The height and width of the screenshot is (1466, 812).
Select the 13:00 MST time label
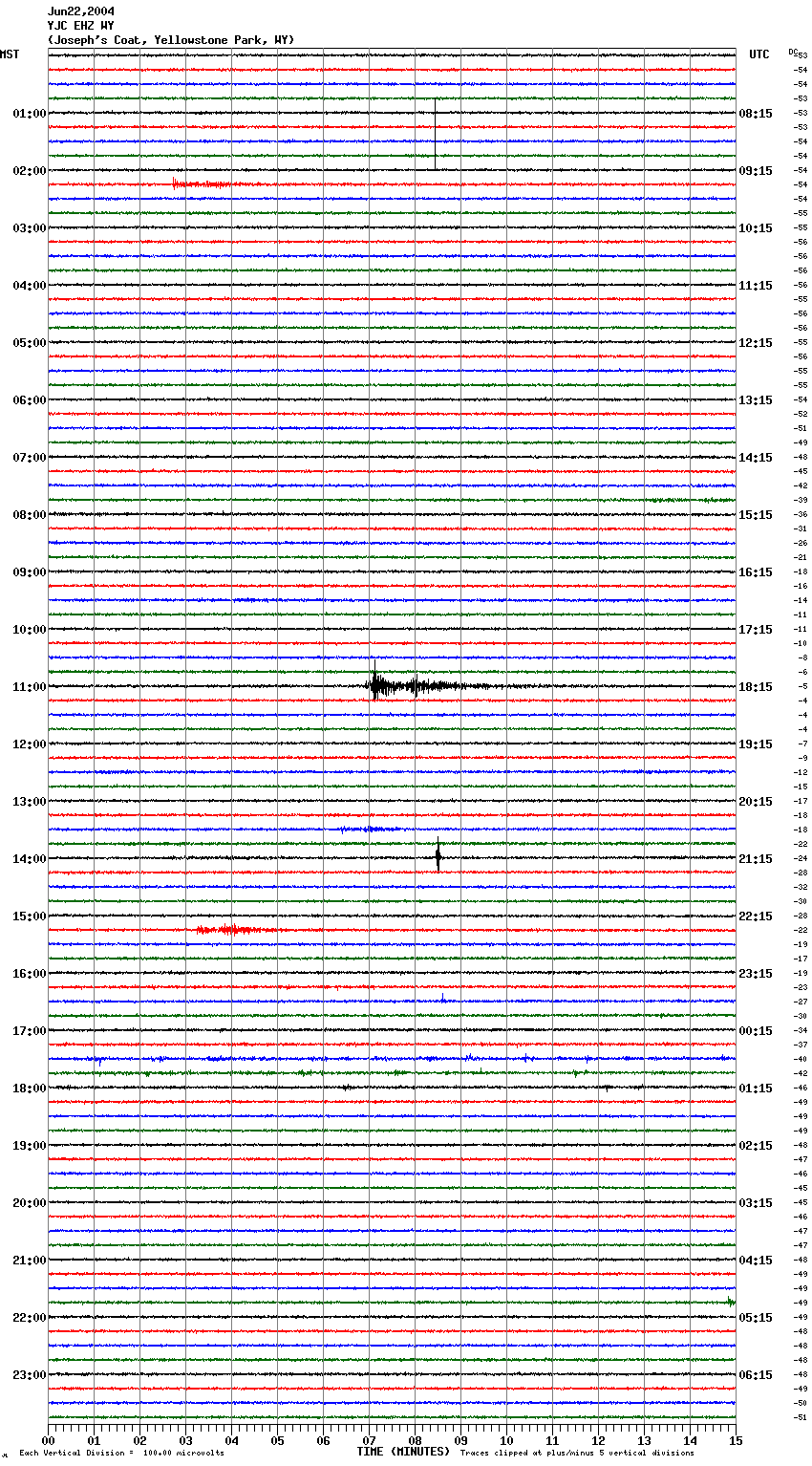click(30, 802)
